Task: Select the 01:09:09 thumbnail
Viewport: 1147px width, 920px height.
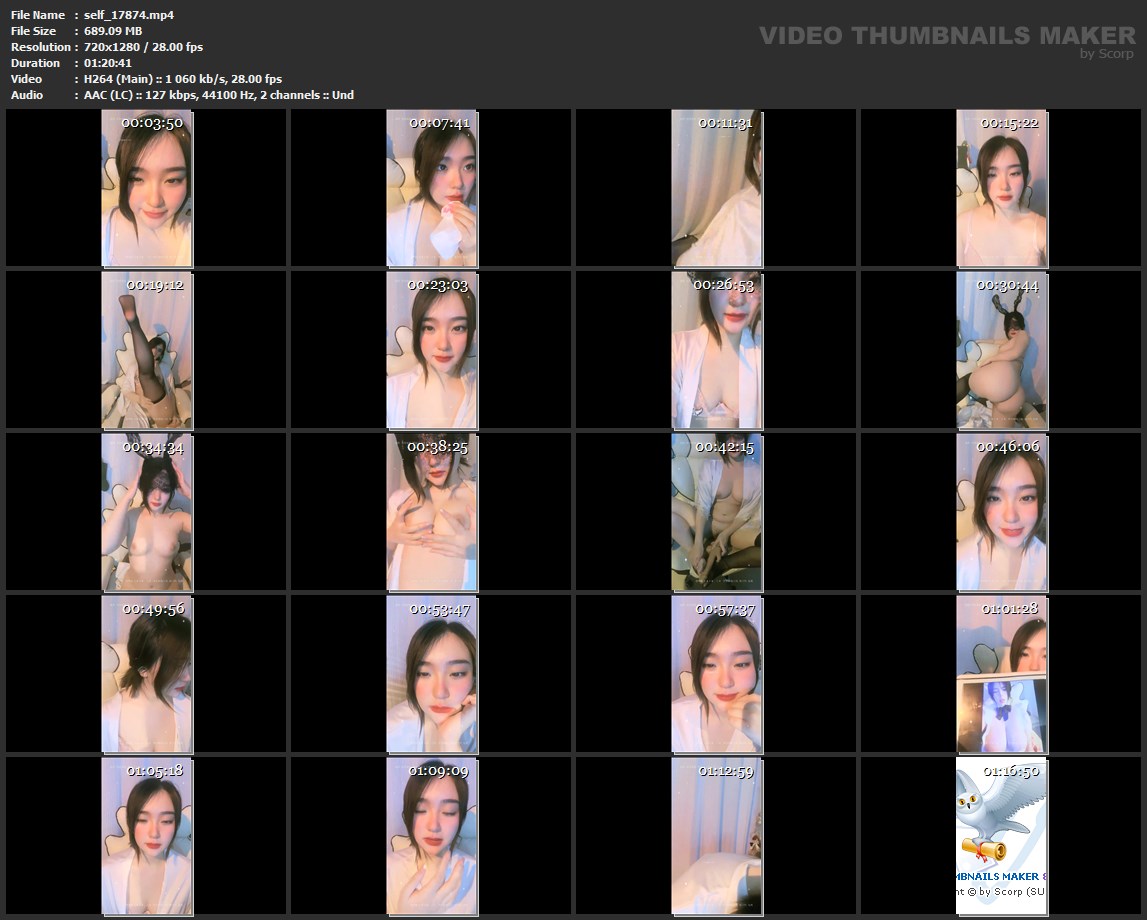Action: click(x=432, y=836)
